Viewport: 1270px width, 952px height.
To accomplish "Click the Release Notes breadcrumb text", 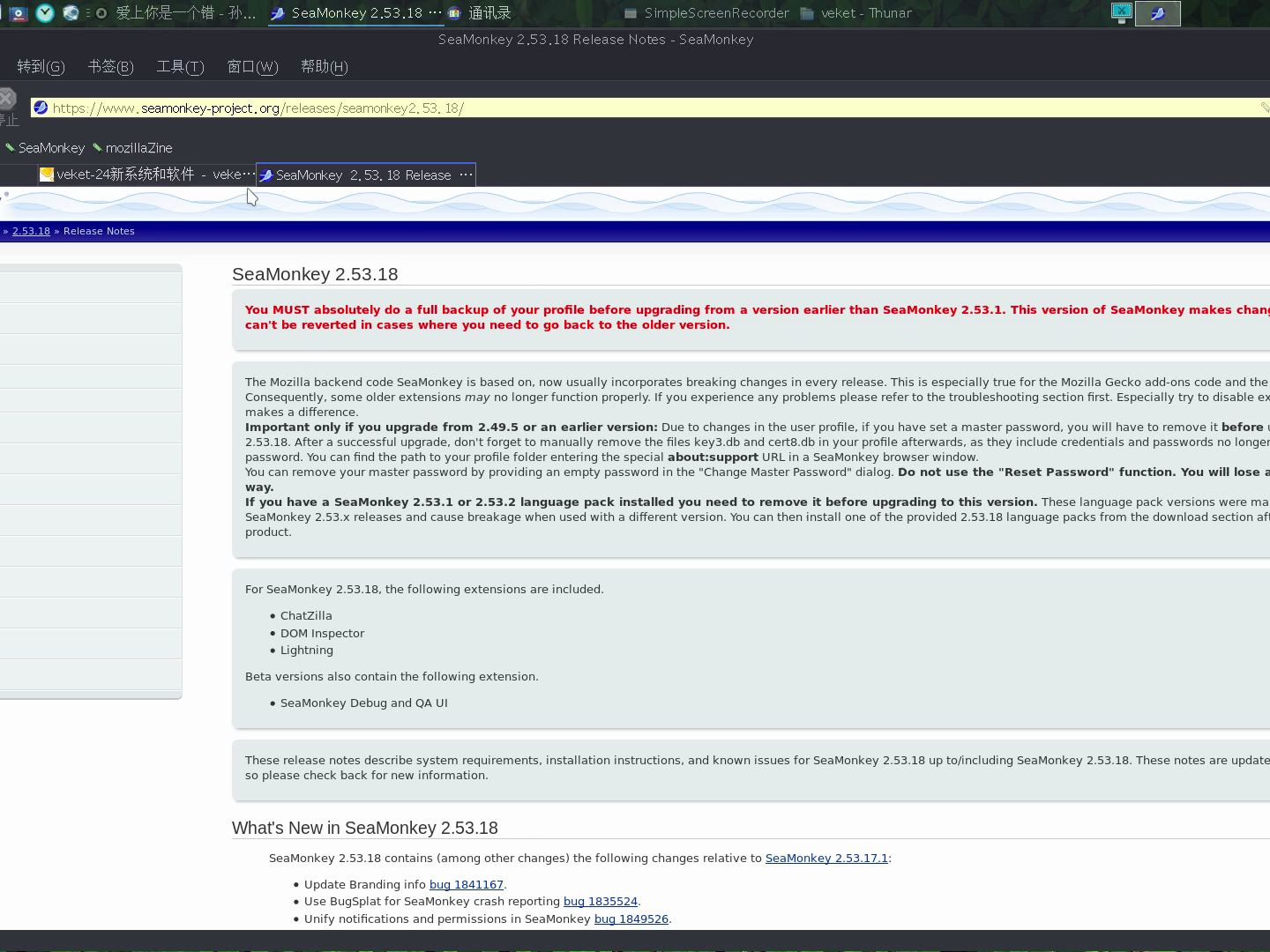I will click(x=99, y=231).
